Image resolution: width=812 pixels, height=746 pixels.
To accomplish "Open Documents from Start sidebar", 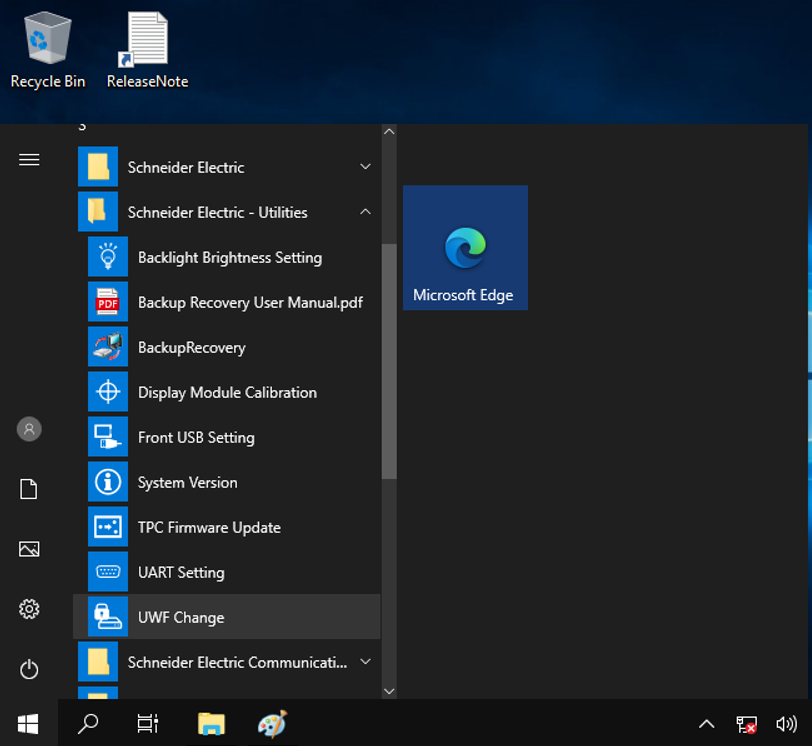I will (29, 489).
